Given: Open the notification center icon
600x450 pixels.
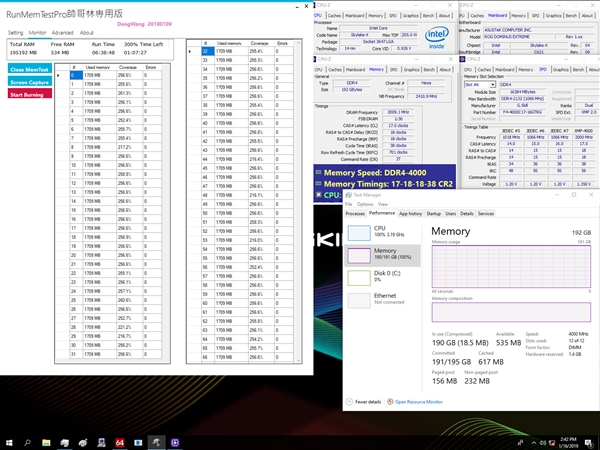Looking at the screenshot, I should coord(589,443).
